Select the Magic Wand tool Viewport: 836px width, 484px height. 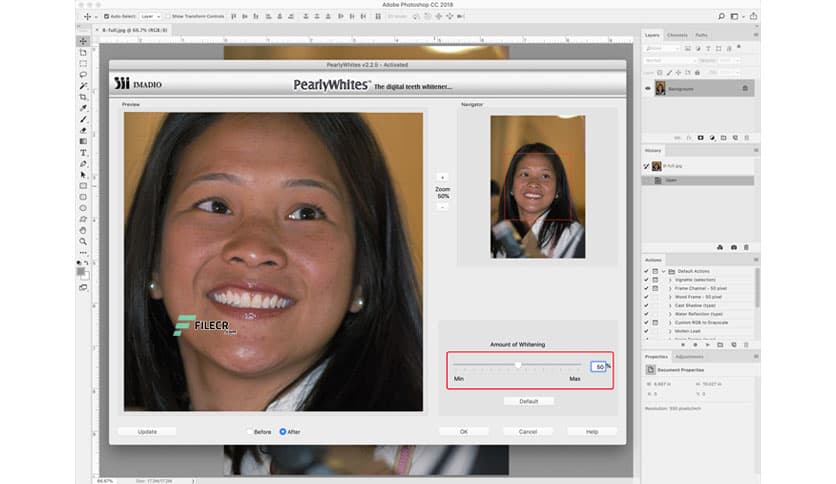[x=83, y=86]
